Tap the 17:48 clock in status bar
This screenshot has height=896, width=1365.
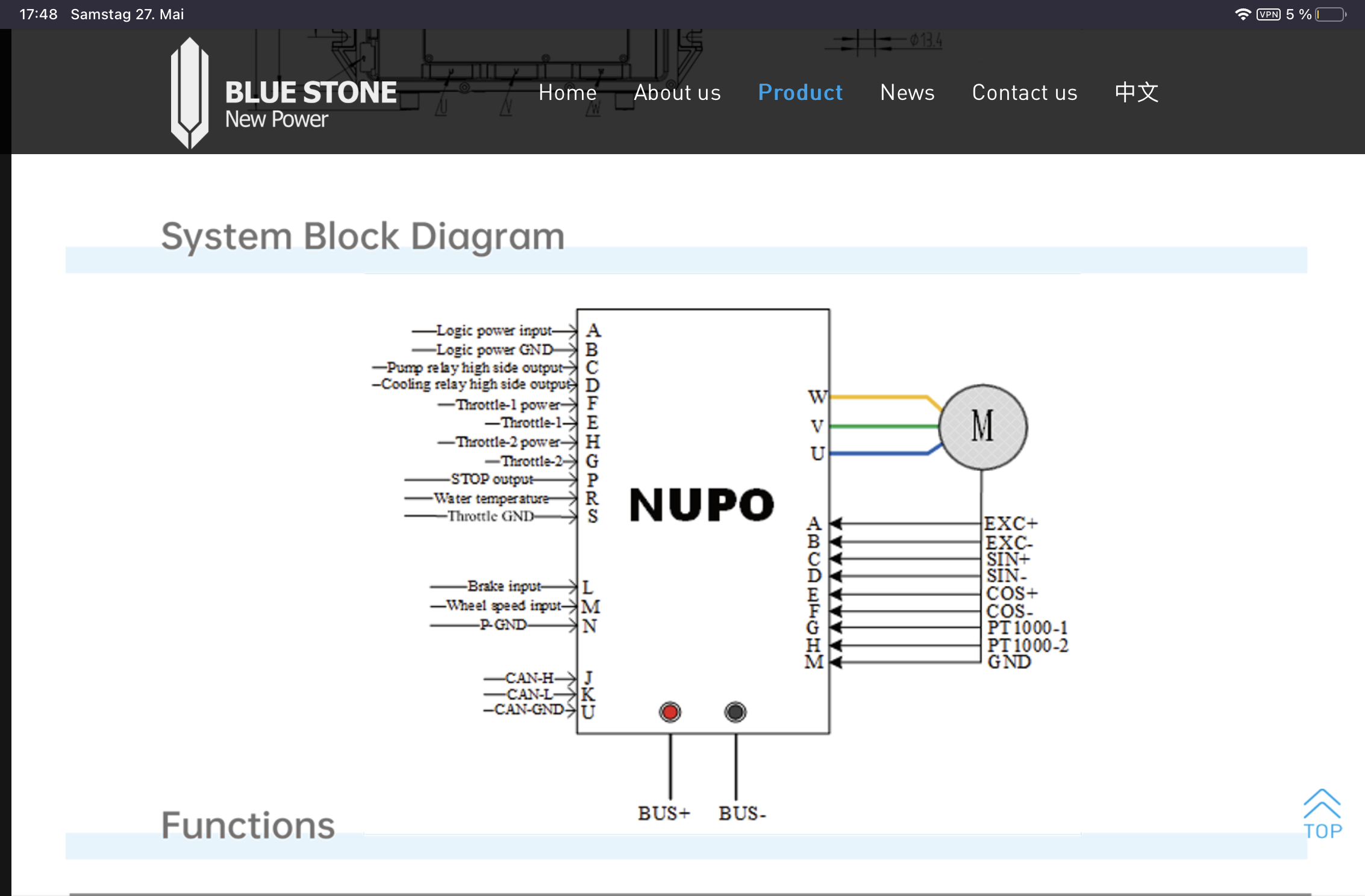[x=39, y=14]
